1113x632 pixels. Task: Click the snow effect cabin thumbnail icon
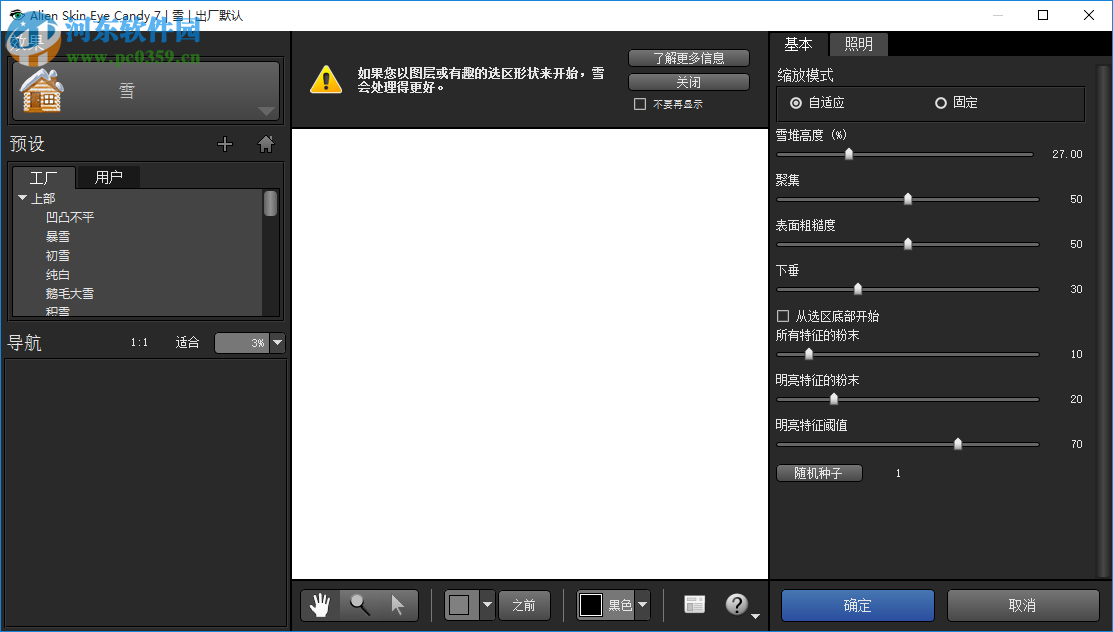pyautogui.click(x=41, y=90)
